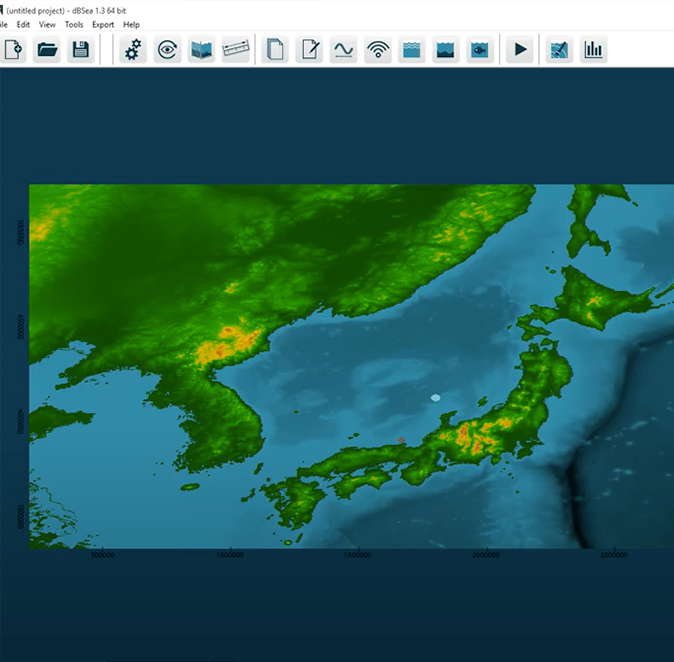The width and height of the screenshot is (674, 662).
Task: Open the Edit menu
Action: pyautogui.click(x=23, y=24)
